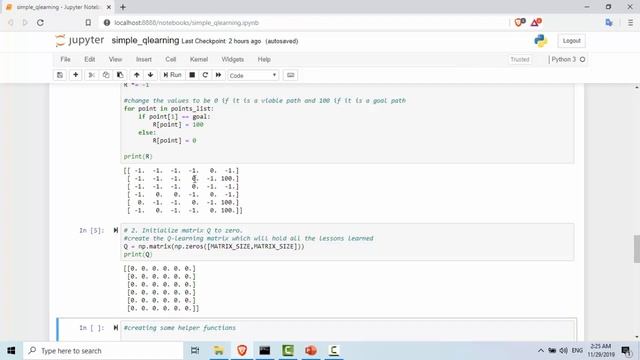Click the Jupyter logo to go home
This screenshot has height=360, width=640.
80,40
